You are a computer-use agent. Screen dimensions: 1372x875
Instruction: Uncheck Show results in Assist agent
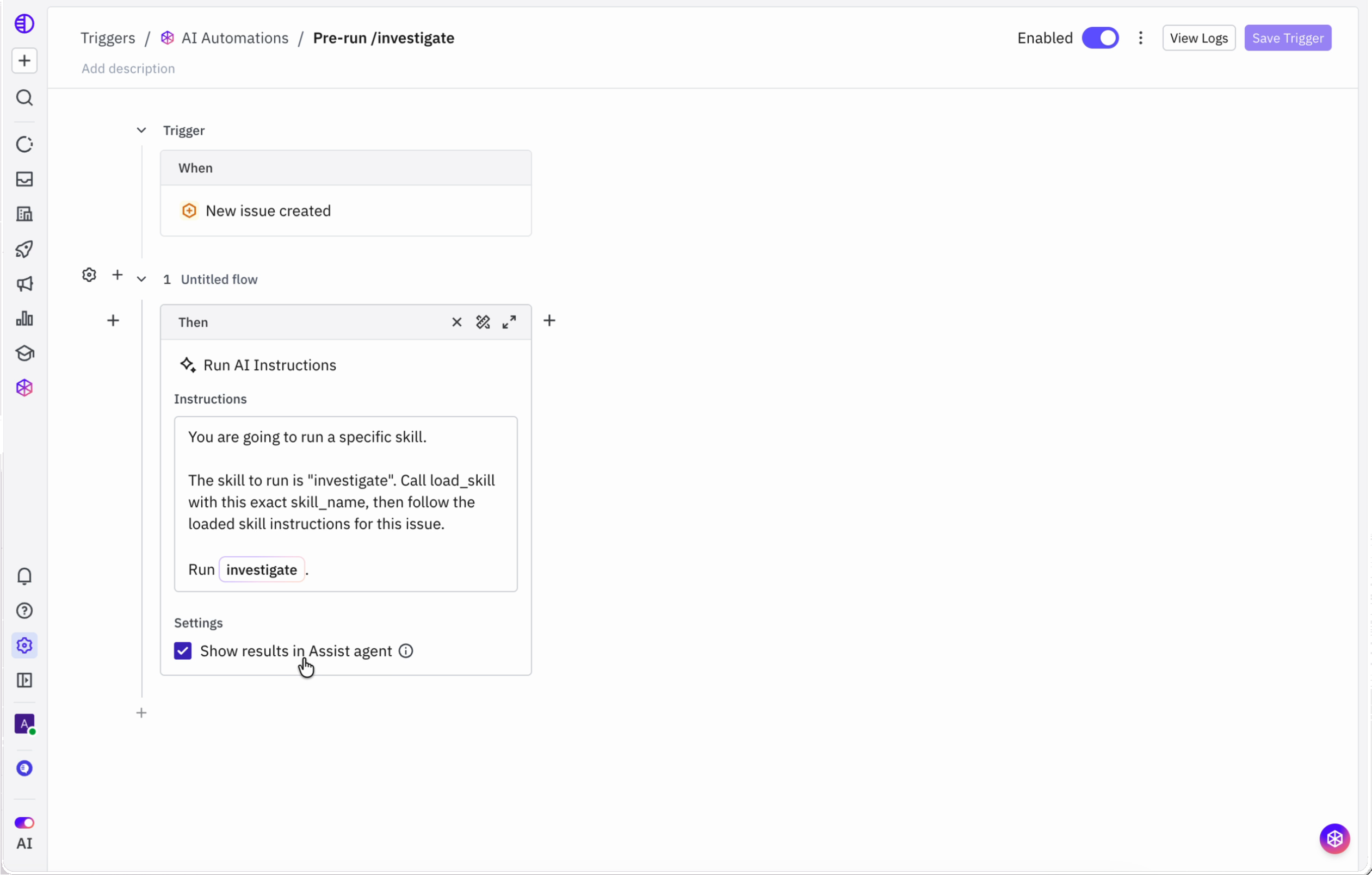click(182, 650)
